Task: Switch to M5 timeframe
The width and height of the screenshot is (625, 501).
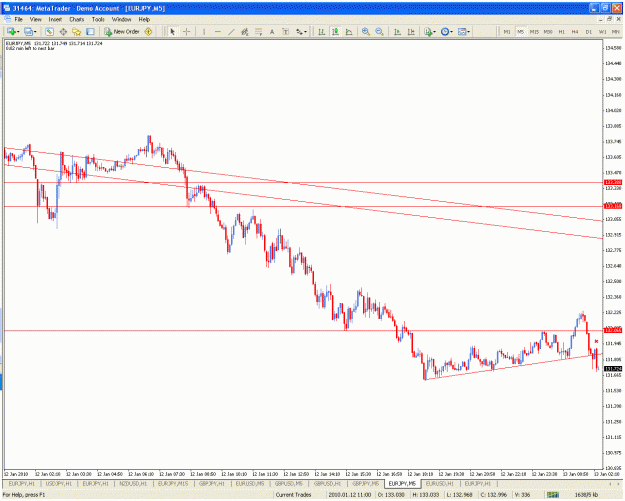Action: (520, 31)
